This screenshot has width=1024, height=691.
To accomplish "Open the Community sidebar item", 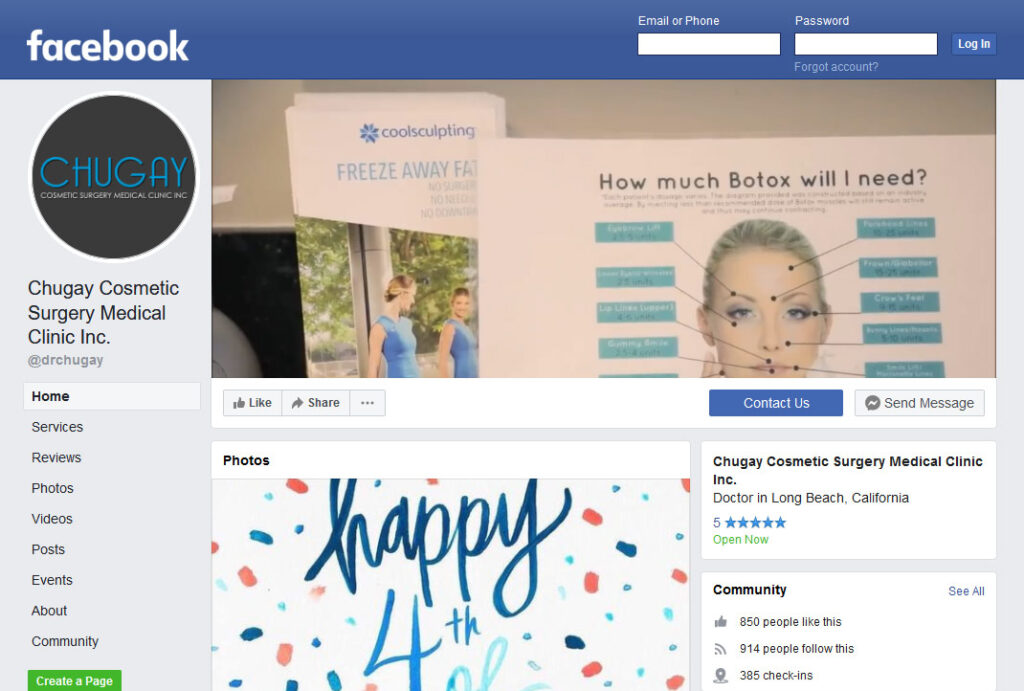I will pos(65,642).
